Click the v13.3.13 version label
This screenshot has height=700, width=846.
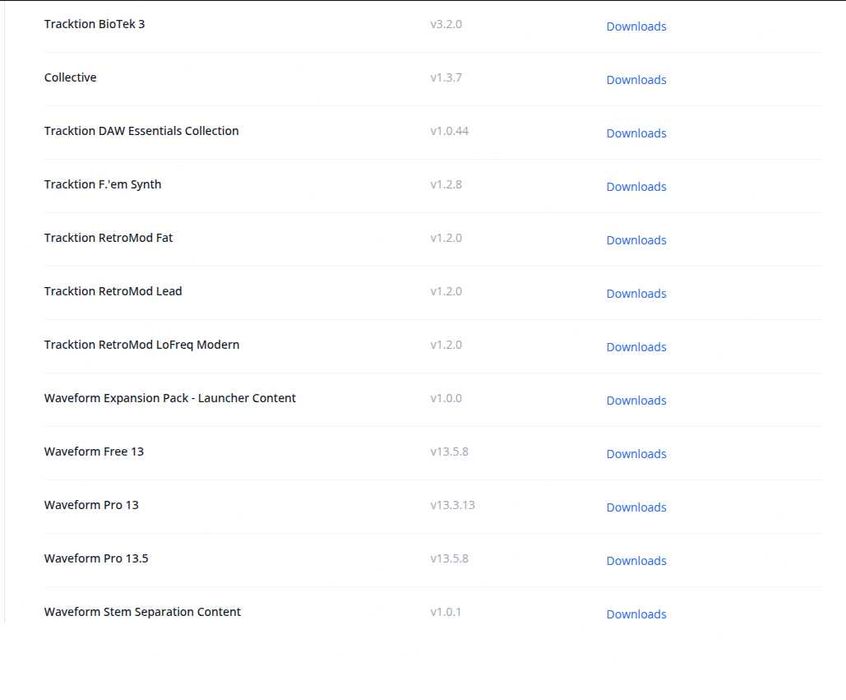click(452, 505)
